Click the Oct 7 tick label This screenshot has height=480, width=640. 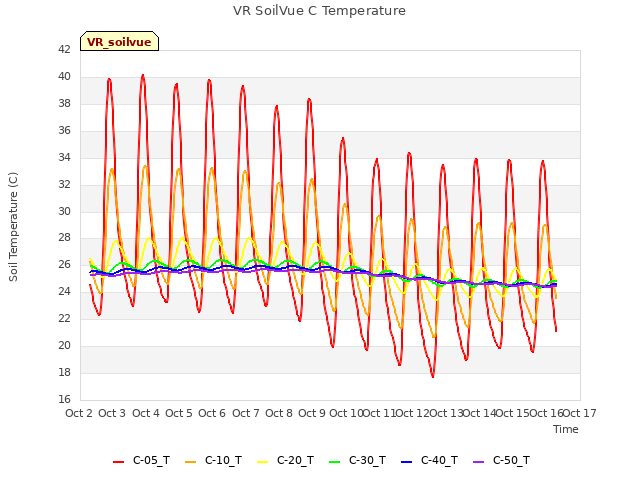[x=246, y=413]
